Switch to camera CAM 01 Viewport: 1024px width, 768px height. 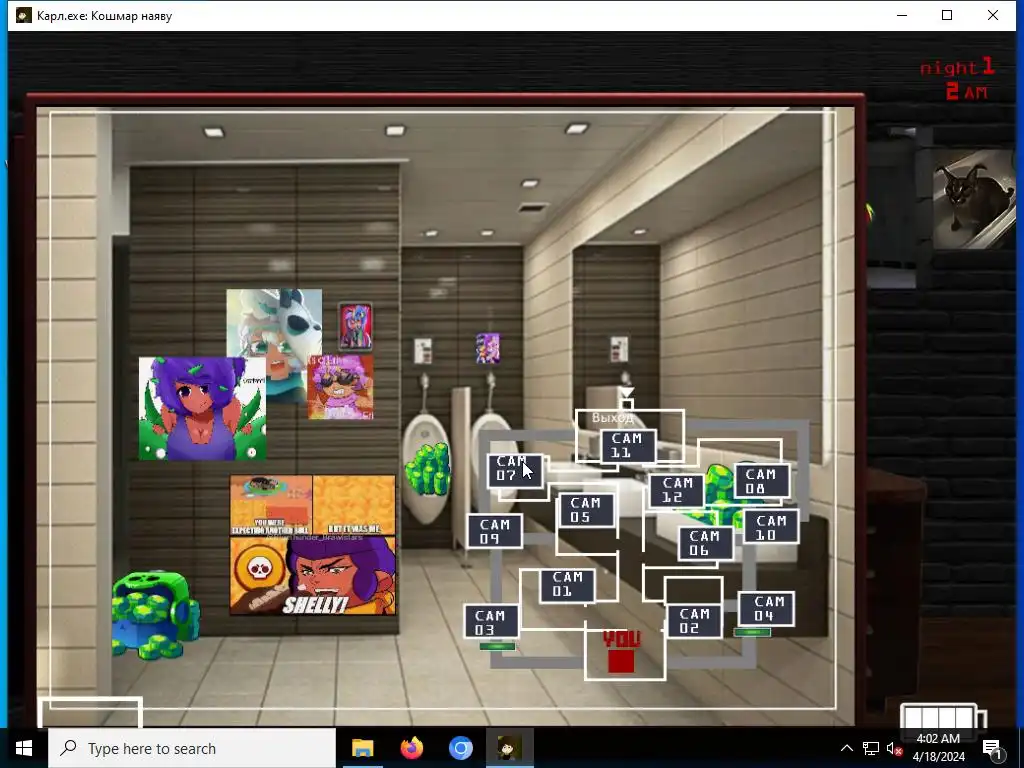[x=567, y=584]
